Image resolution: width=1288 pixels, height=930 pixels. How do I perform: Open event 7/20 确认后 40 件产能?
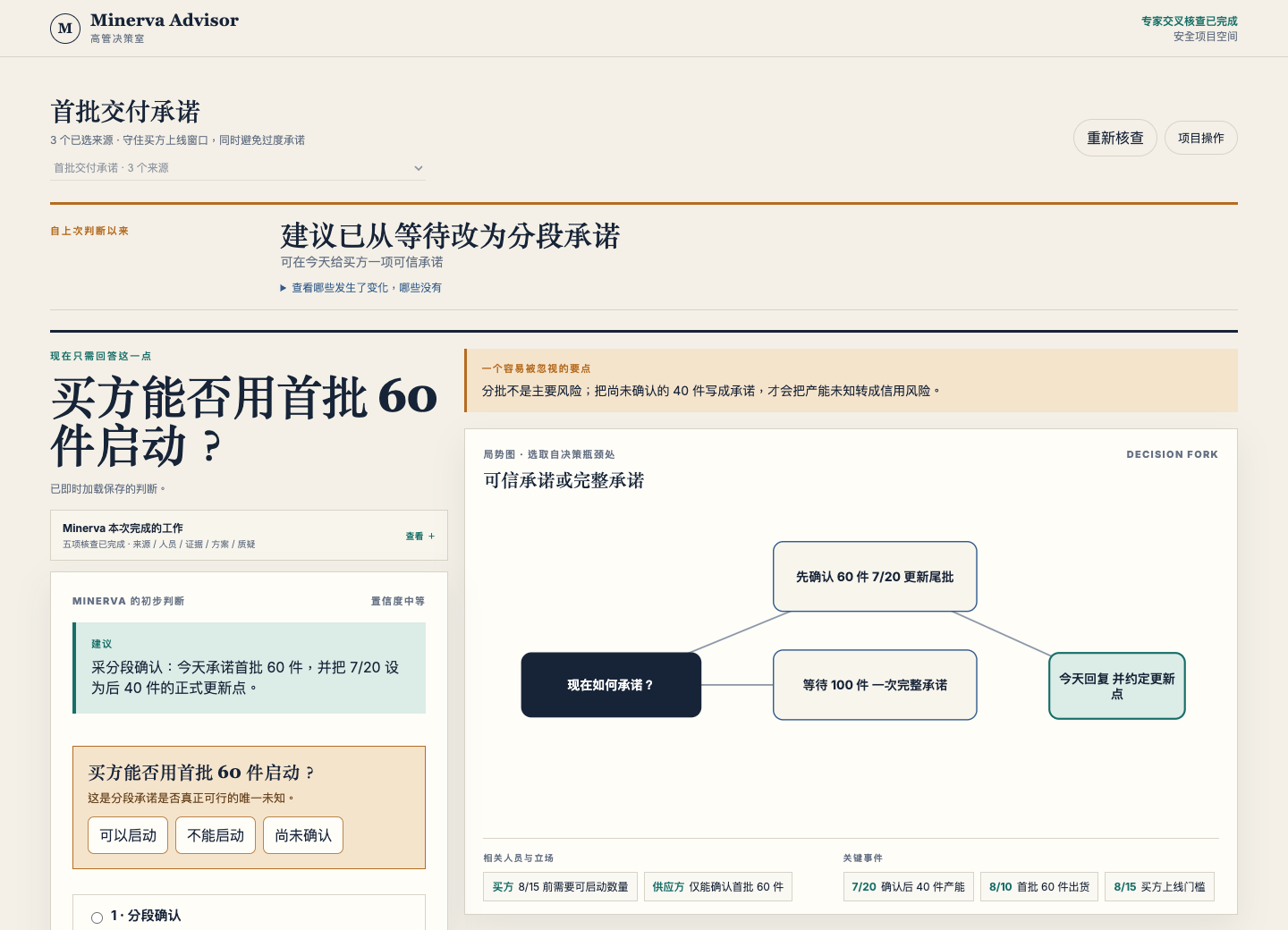(x=909, y=887)
